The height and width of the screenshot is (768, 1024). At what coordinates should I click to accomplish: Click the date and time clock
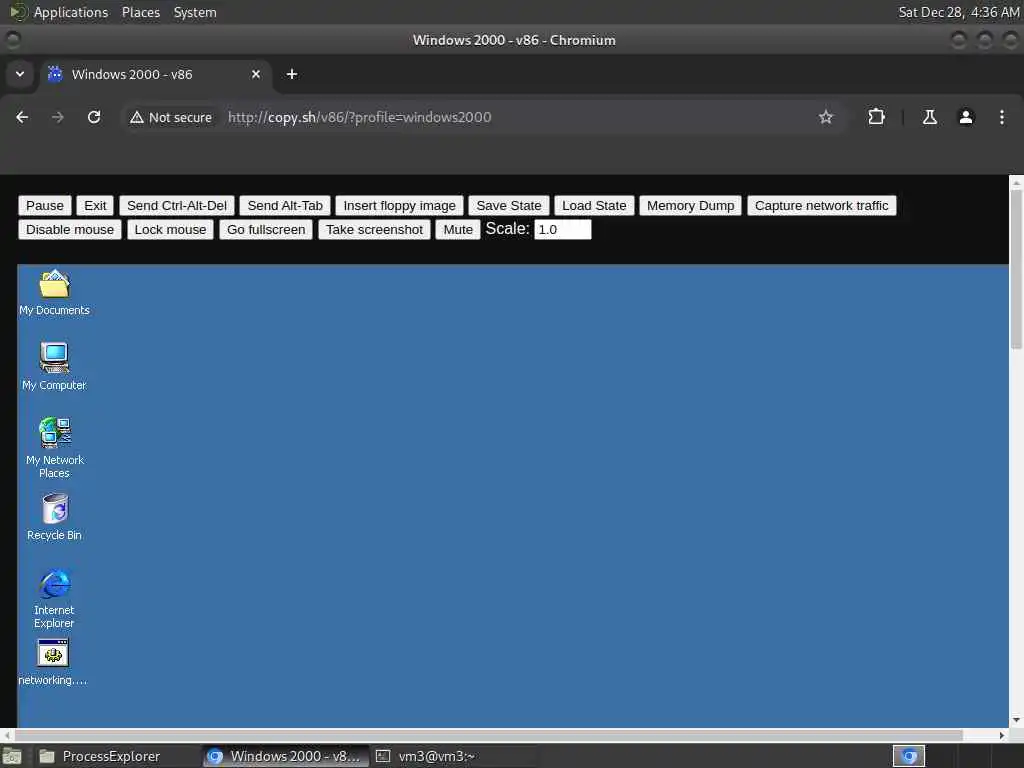(x=958, y=12)
